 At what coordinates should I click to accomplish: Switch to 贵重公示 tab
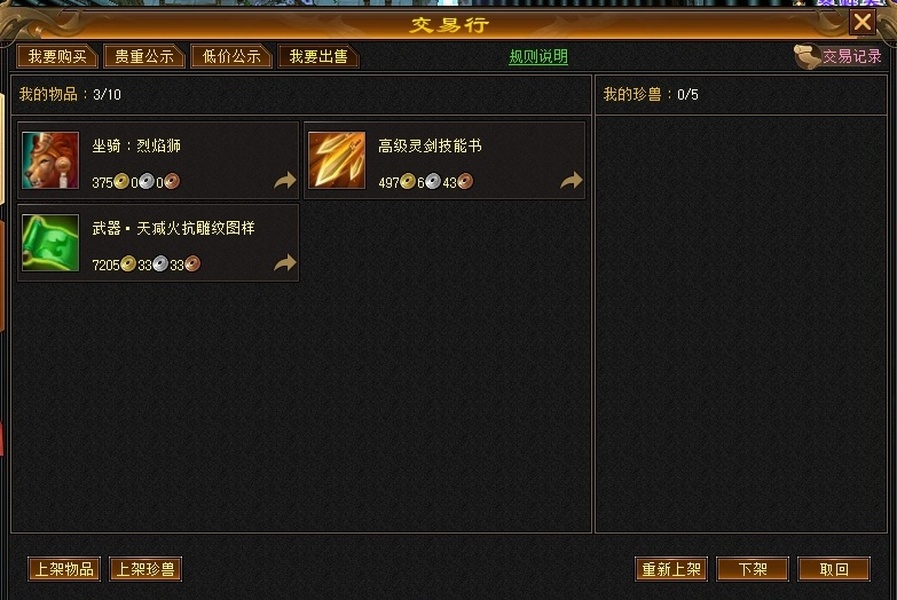[144, 57]
